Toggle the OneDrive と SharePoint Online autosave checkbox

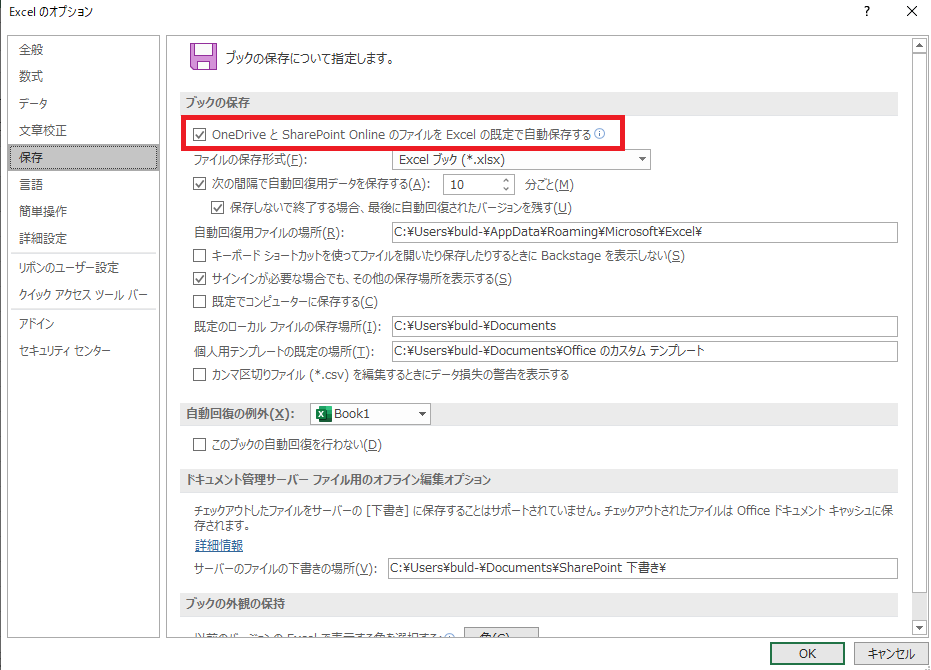click(x=200, y=134)
